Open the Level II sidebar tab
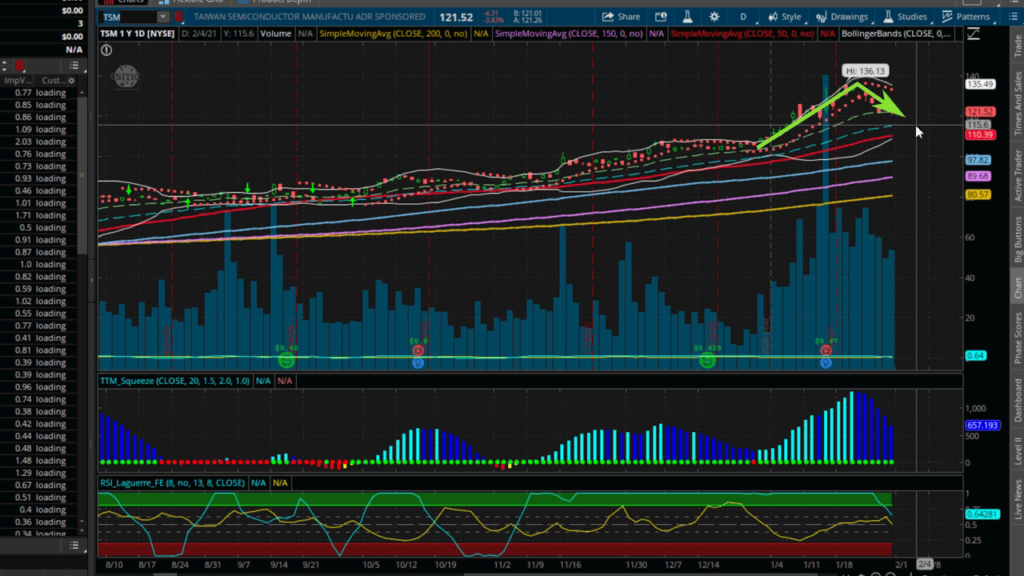The height and width of the screenshot is (576, 1024). [1017, 452]
